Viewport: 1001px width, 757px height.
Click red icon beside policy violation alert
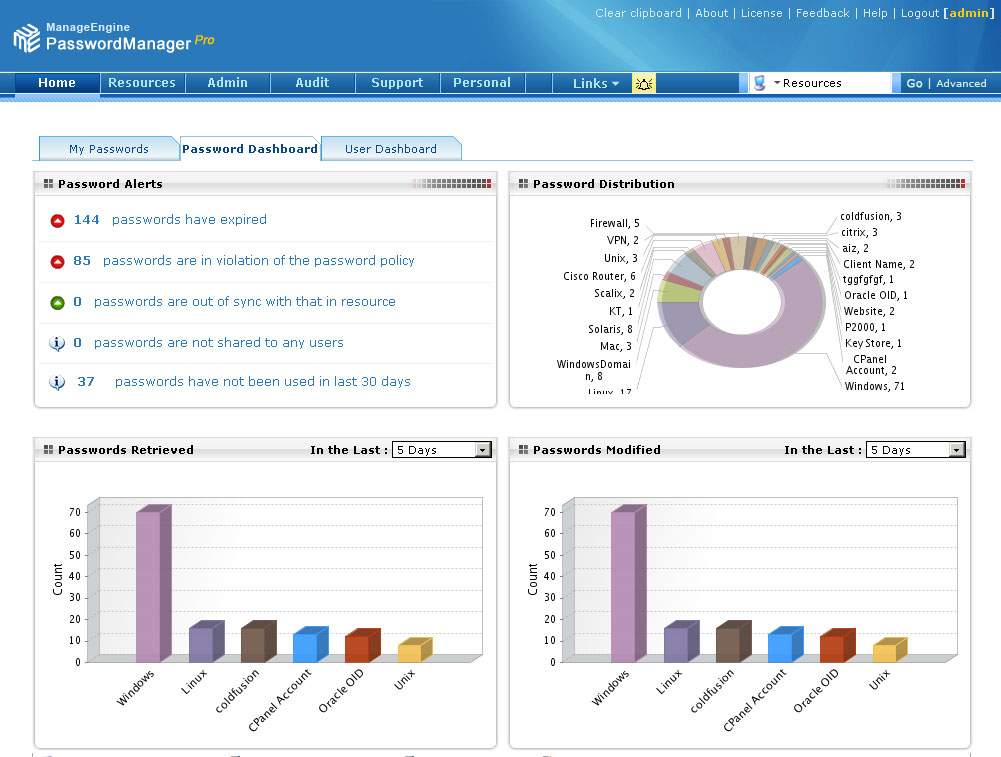pyautogui.click(x=57, y=262)
